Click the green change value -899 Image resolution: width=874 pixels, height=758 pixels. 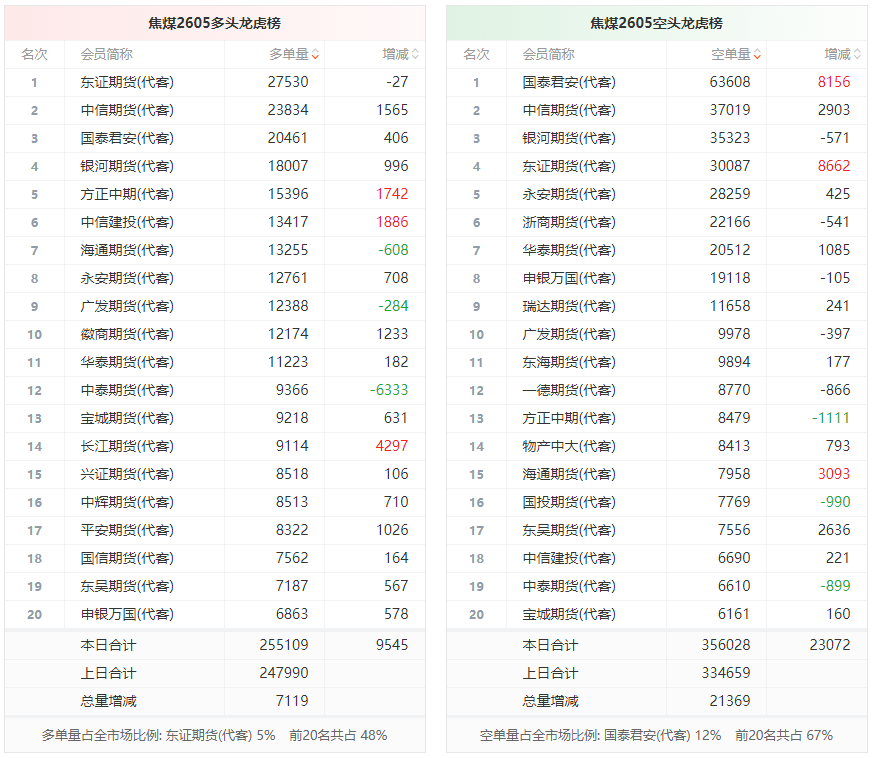(x=835, y=586)
